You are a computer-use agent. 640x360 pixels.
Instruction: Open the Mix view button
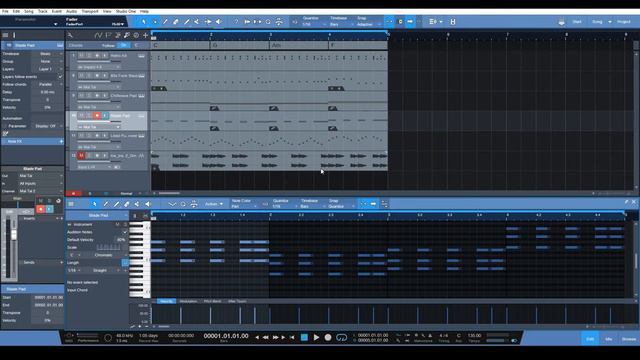(x=609, y=339)
